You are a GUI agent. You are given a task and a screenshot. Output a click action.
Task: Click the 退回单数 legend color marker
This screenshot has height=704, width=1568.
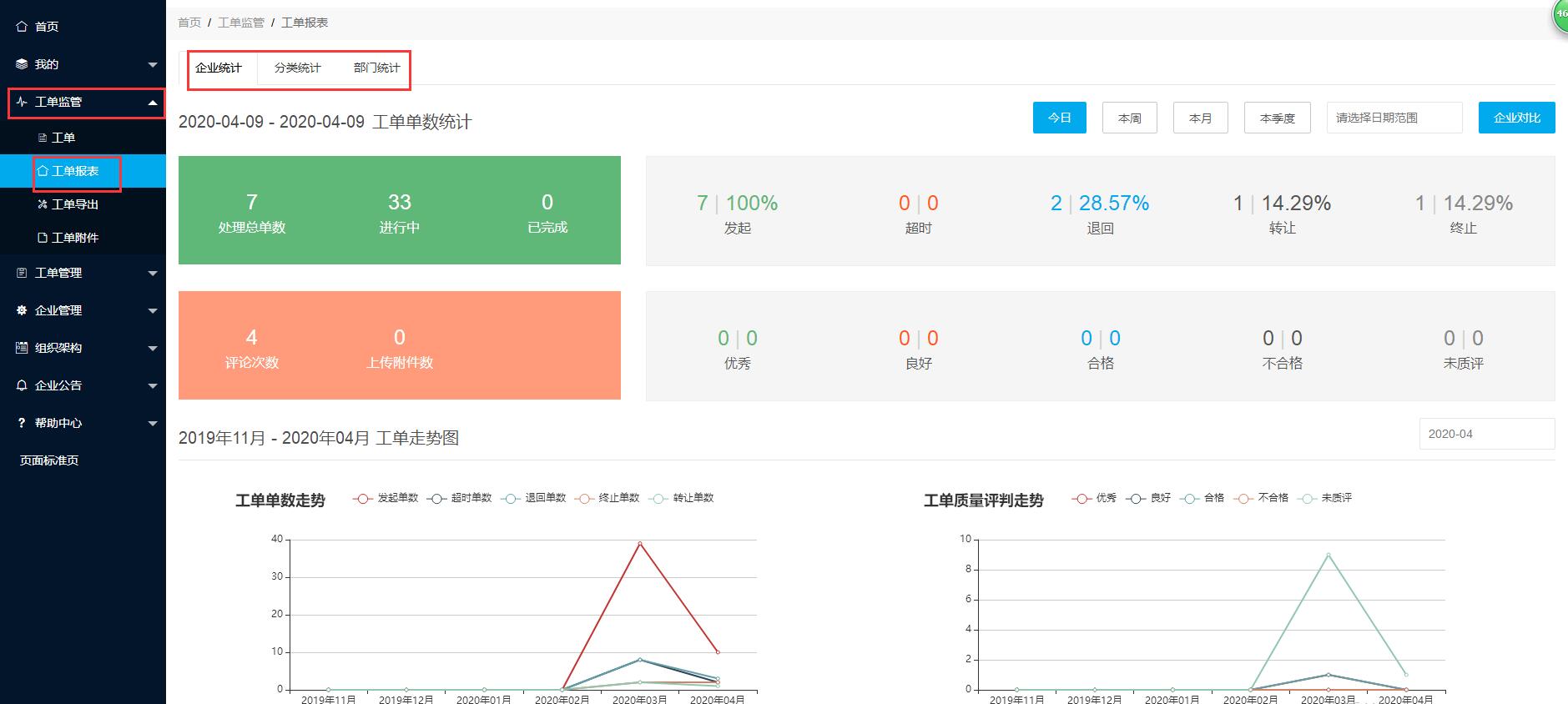point(510,498)
